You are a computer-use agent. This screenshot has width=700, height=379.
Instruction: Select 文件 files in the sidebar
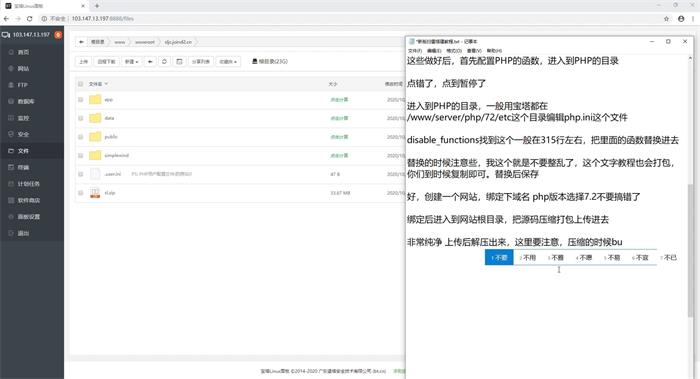point(23,151)
